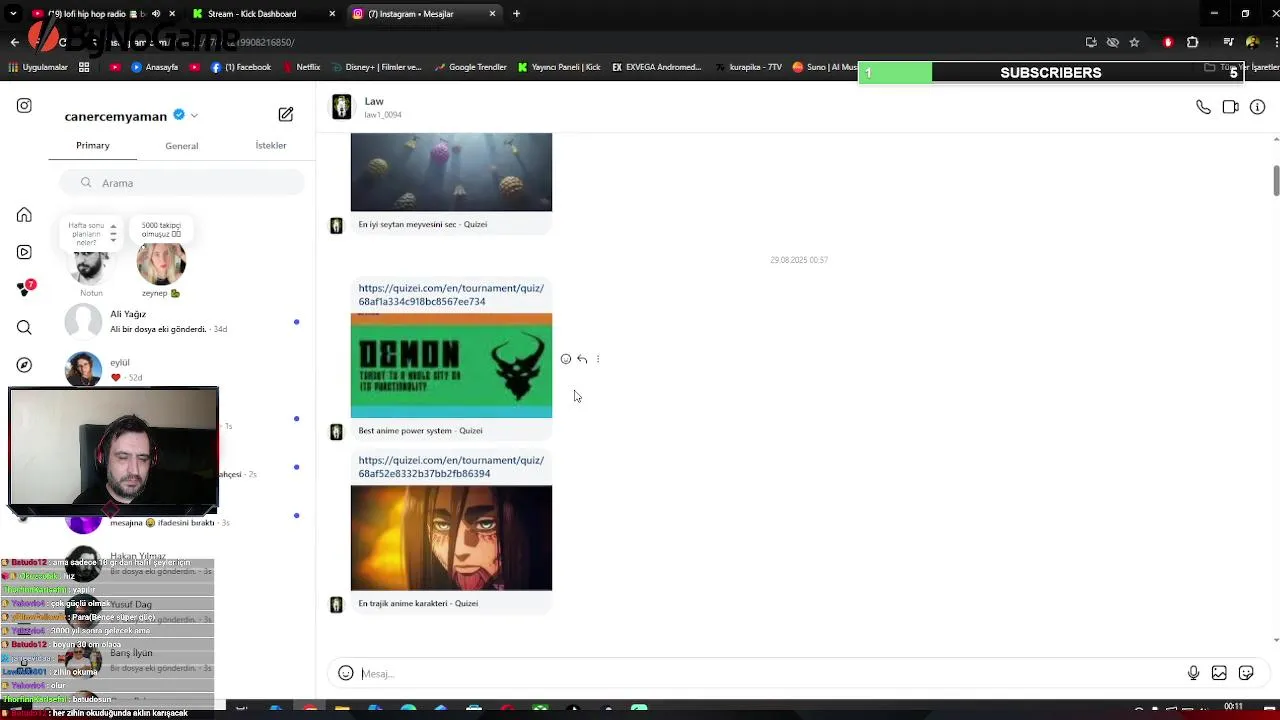This screenshot has height=720, width=1280.
Task: Open Ali Yağız conversation
Action: coord(181,321)
